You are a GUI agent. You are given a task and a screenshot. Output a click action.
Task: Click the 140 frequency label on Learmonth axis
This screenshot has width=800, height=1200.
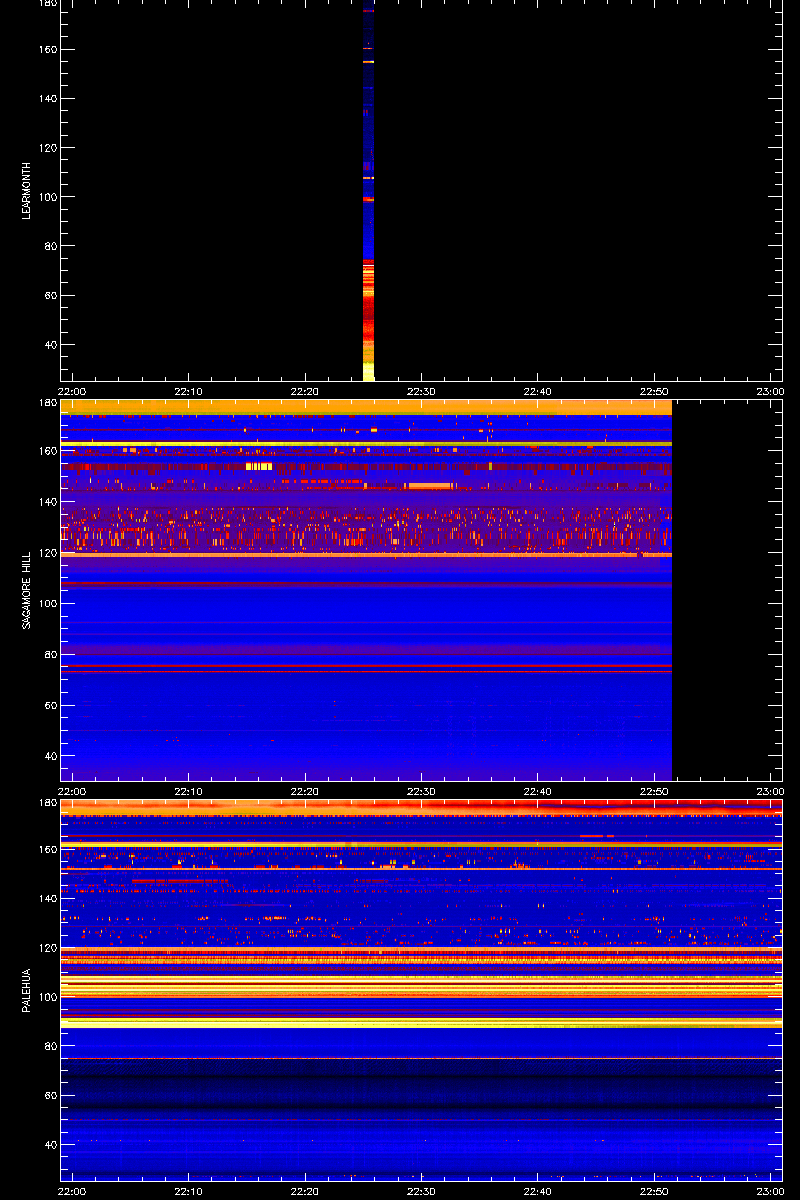click(x=46, y=98)
